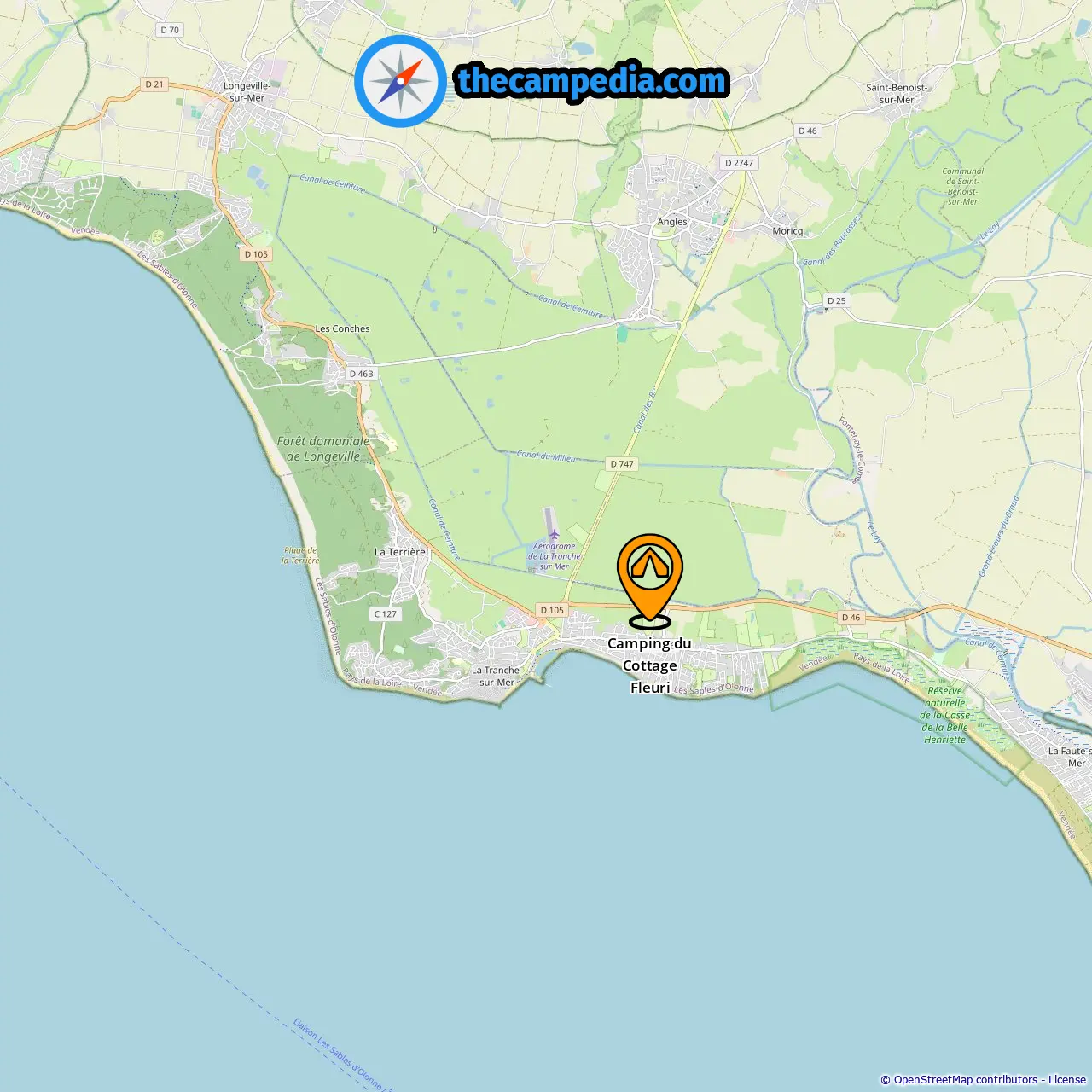1092x1092 pixels.
Task: Click the Saint-Benoist-sur-Mer label
Action: click(x=897, y=94)
